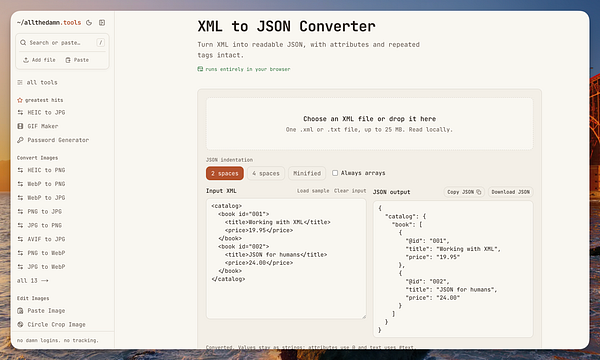
Task: Click the Input XML textarea resize handle
Action: (364, 316)
